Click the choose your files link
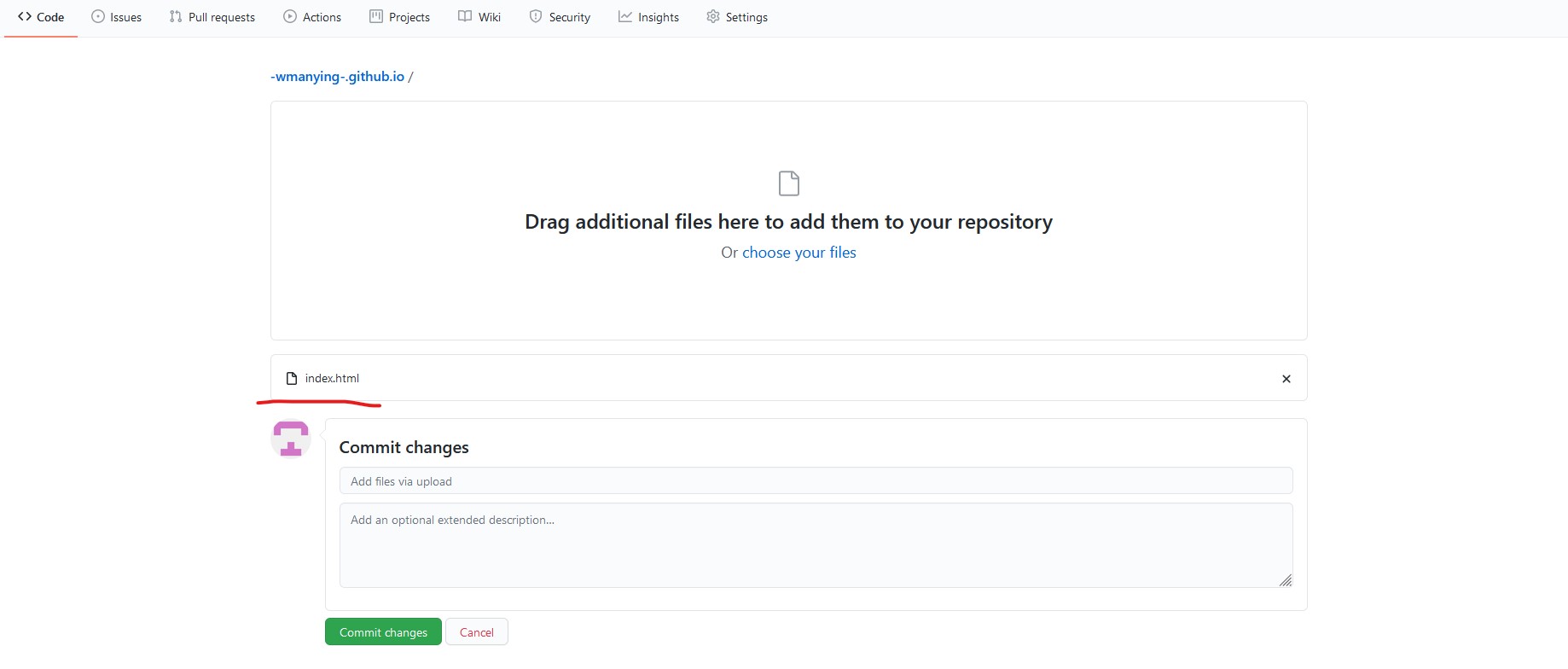The width and height of the screenshot is (1568, 669). [x=799, y=253]
